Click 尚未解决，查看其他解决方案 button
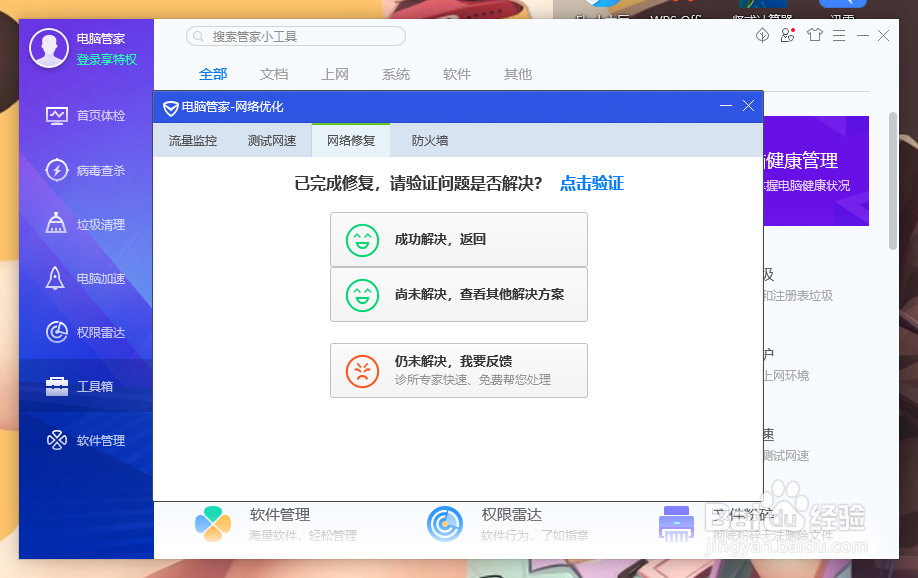 458,295
